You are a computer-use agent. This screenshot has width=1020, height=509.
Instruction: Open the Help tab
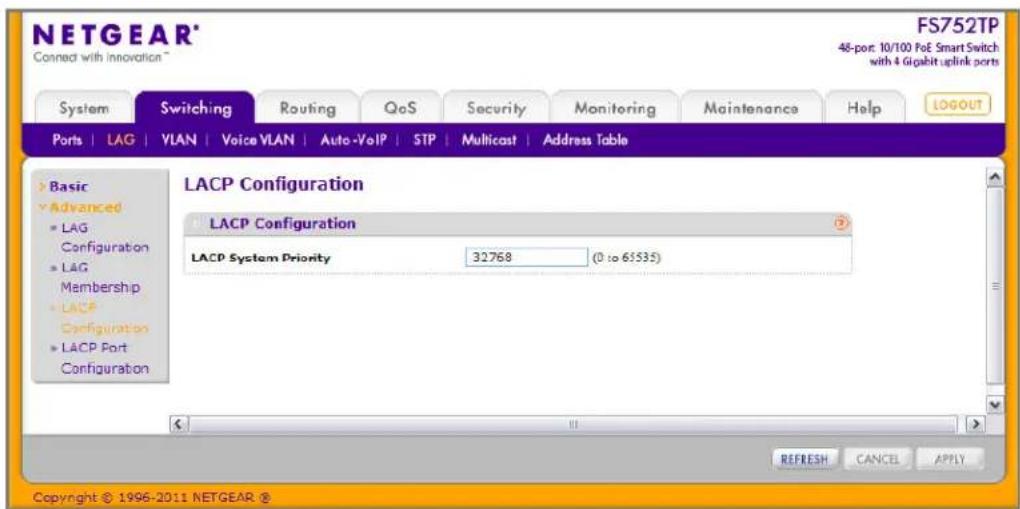coord(865,109)
